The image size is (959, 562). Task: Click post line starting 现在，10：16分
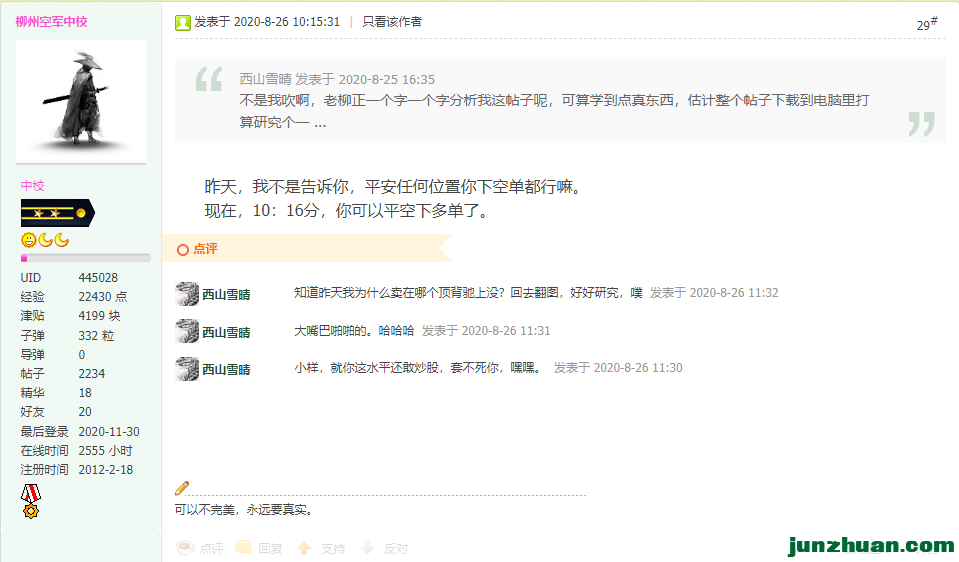347,211
